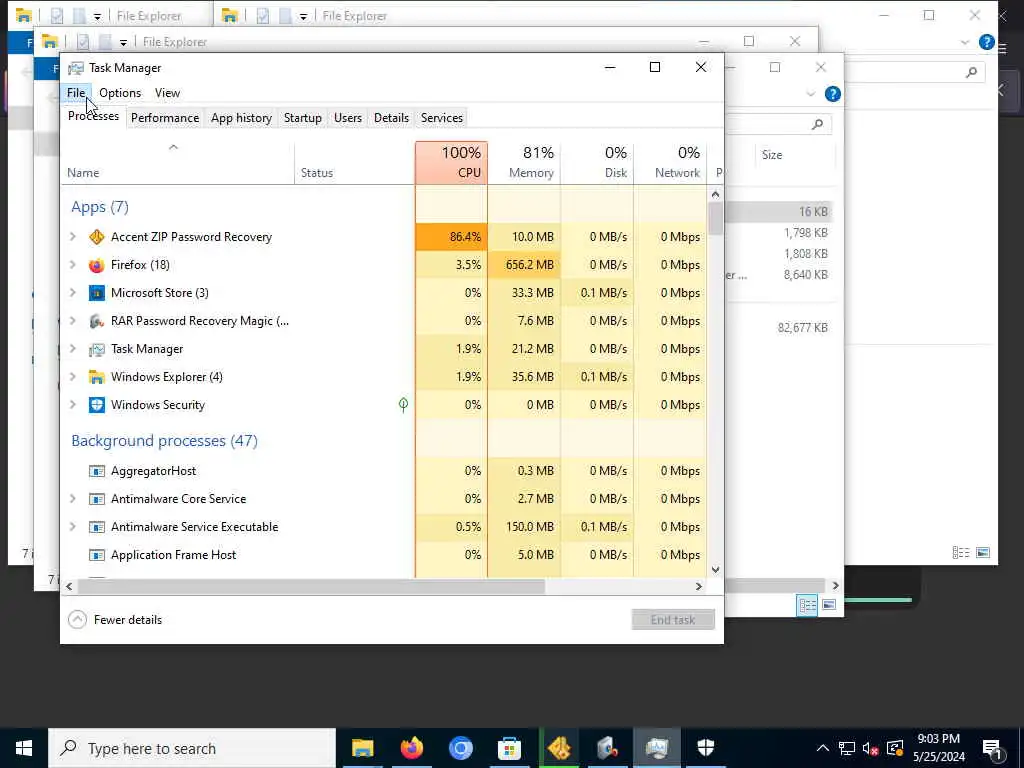Expand the Antimalware Service Executable row
The image size is (1024, 768).
(x=73, y=527)
